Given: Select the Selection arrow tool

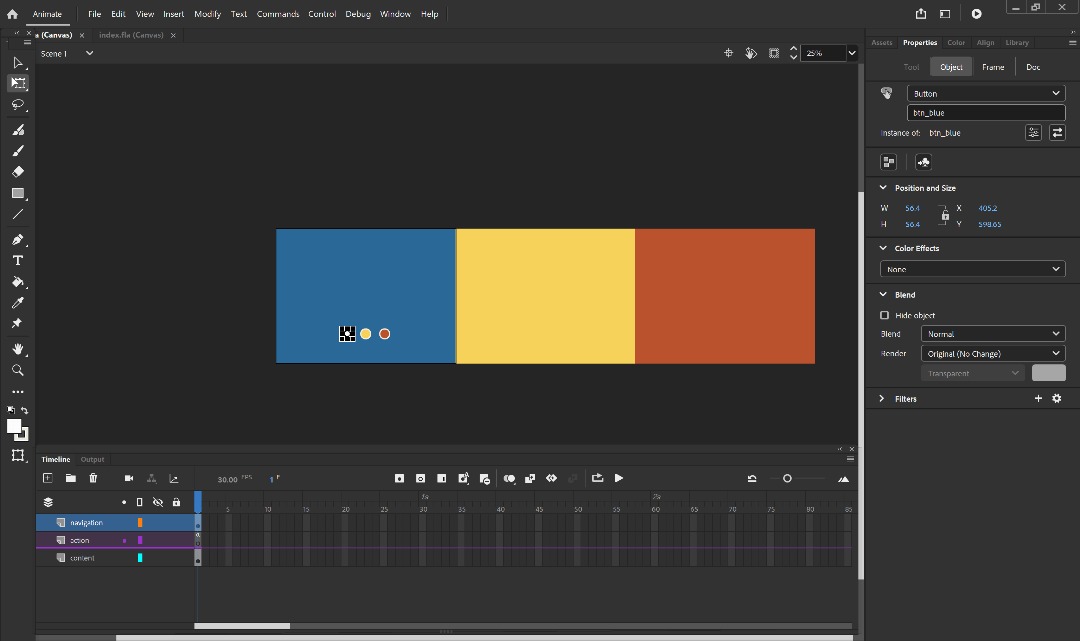Looking at the screenshot, I should 18,63.
